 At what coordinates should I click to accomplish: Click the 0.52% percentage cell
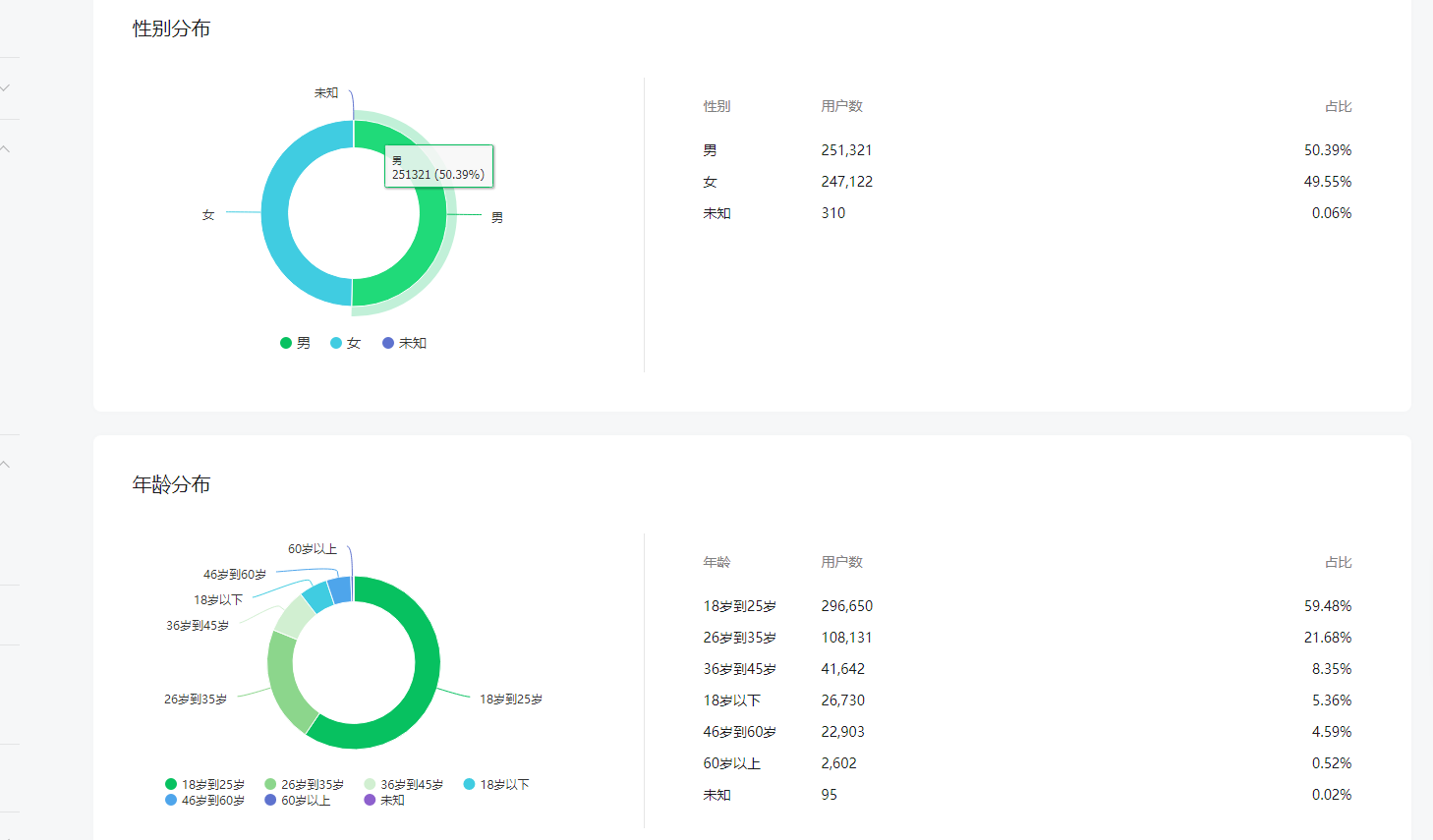click(x=1332, y=763)
